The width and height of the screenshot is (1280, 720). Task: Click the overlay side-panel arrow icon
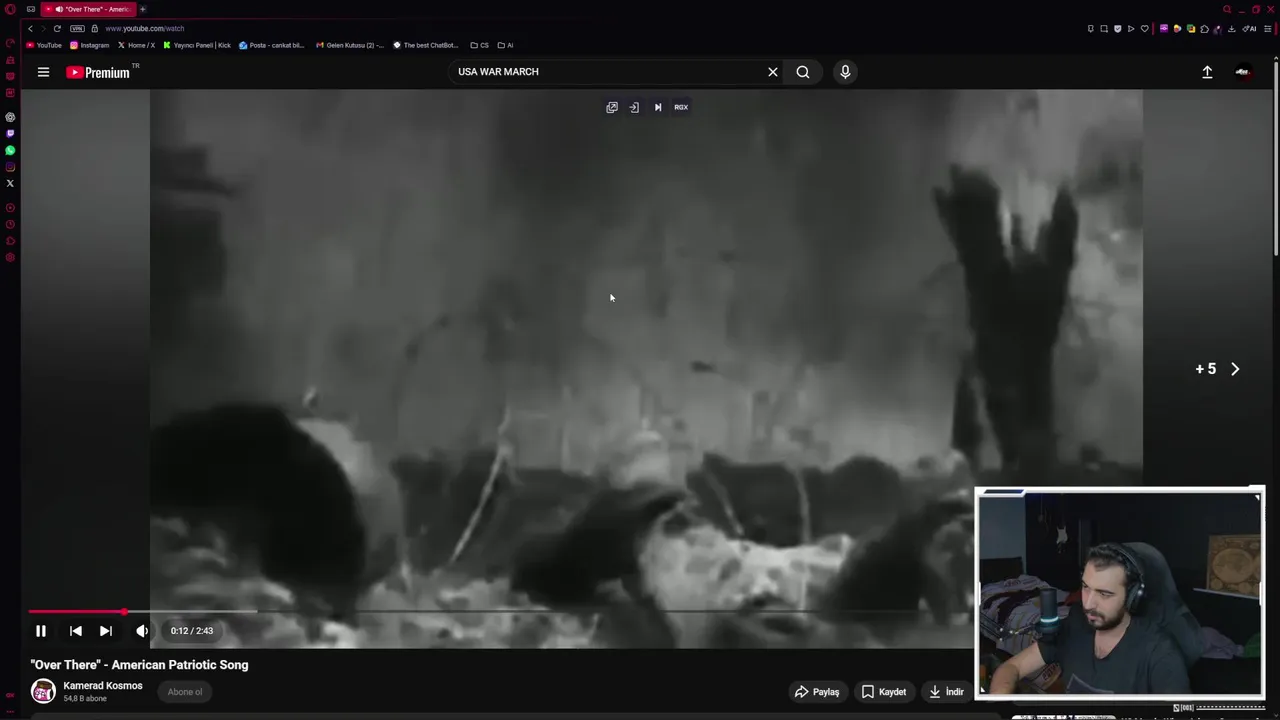pyautogui.click(x=634, y=107)
